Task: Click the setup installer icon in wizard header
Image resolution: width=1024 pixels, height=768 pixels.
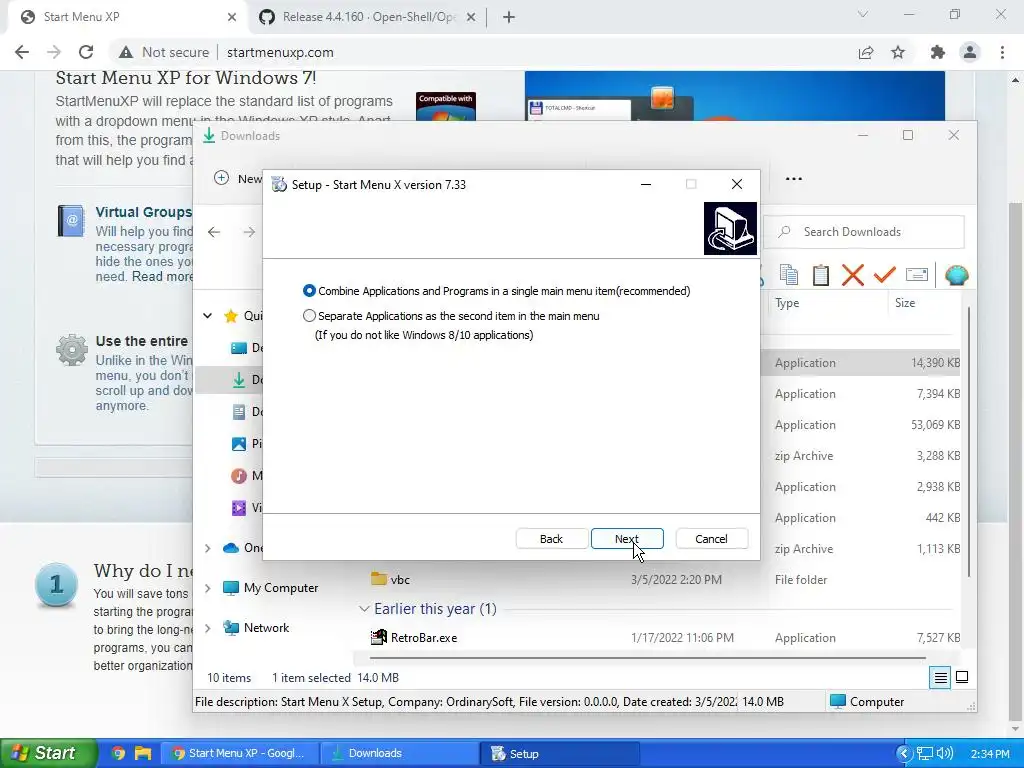Action: pos(730,228)
